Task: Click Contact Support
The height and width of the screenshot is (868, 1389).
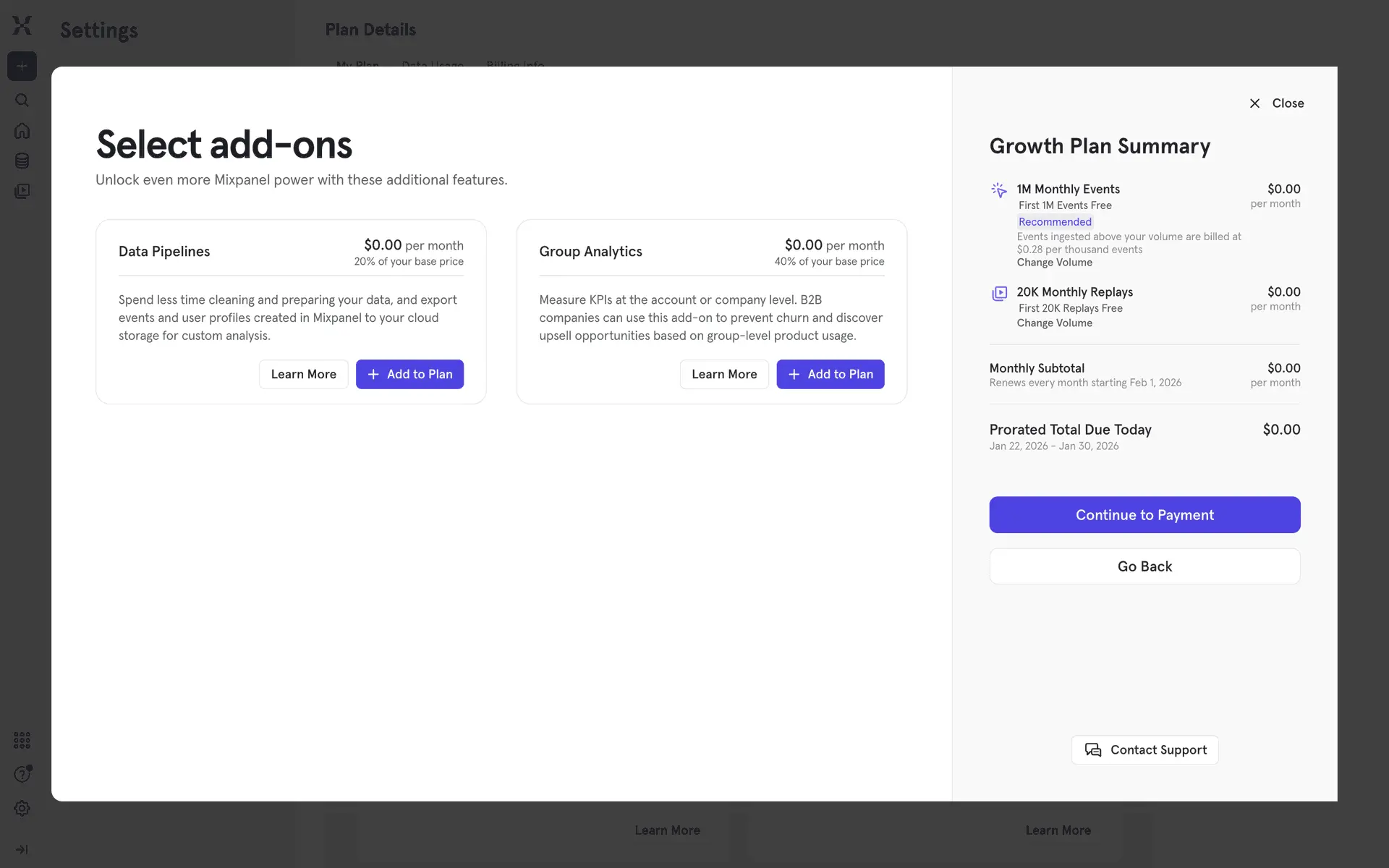Action: pyautogui.click(x=1144, y=750)
